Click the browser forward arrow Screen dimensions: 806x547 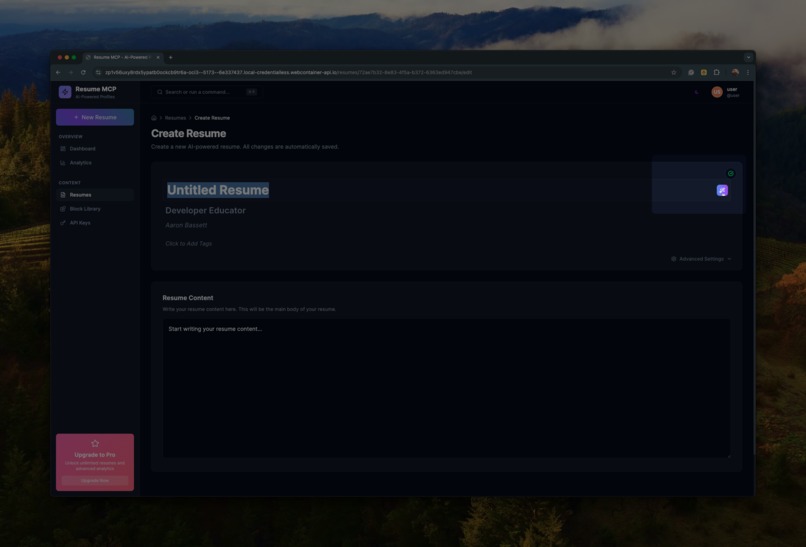click(71, 72)
